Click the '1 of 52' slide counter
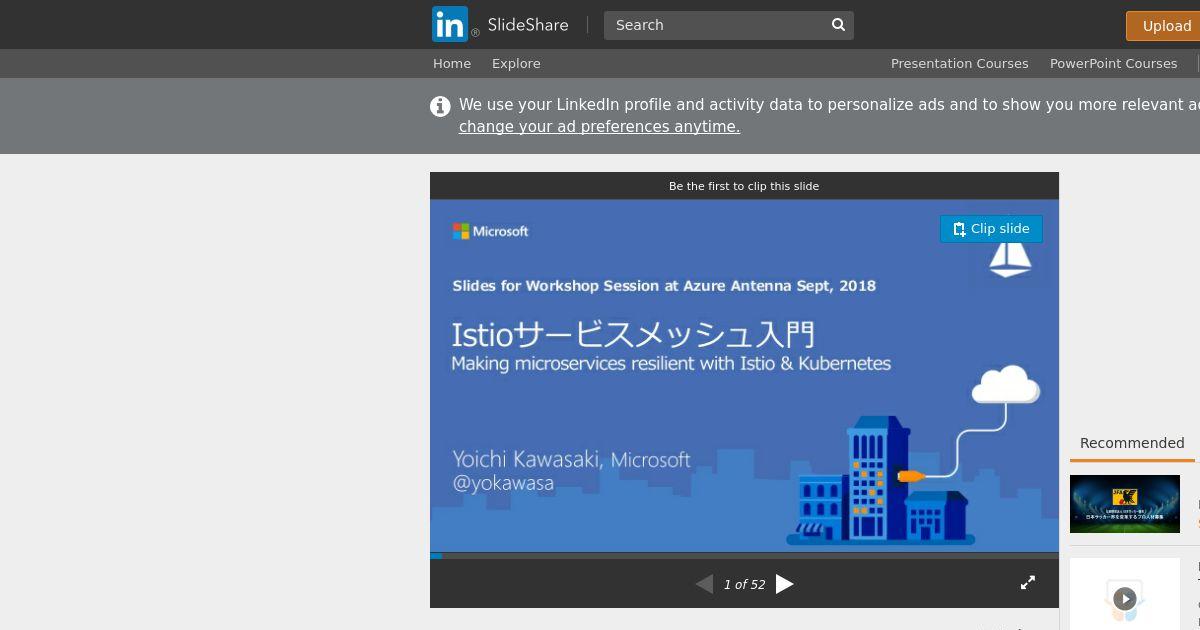 click(x=744, y=584)
